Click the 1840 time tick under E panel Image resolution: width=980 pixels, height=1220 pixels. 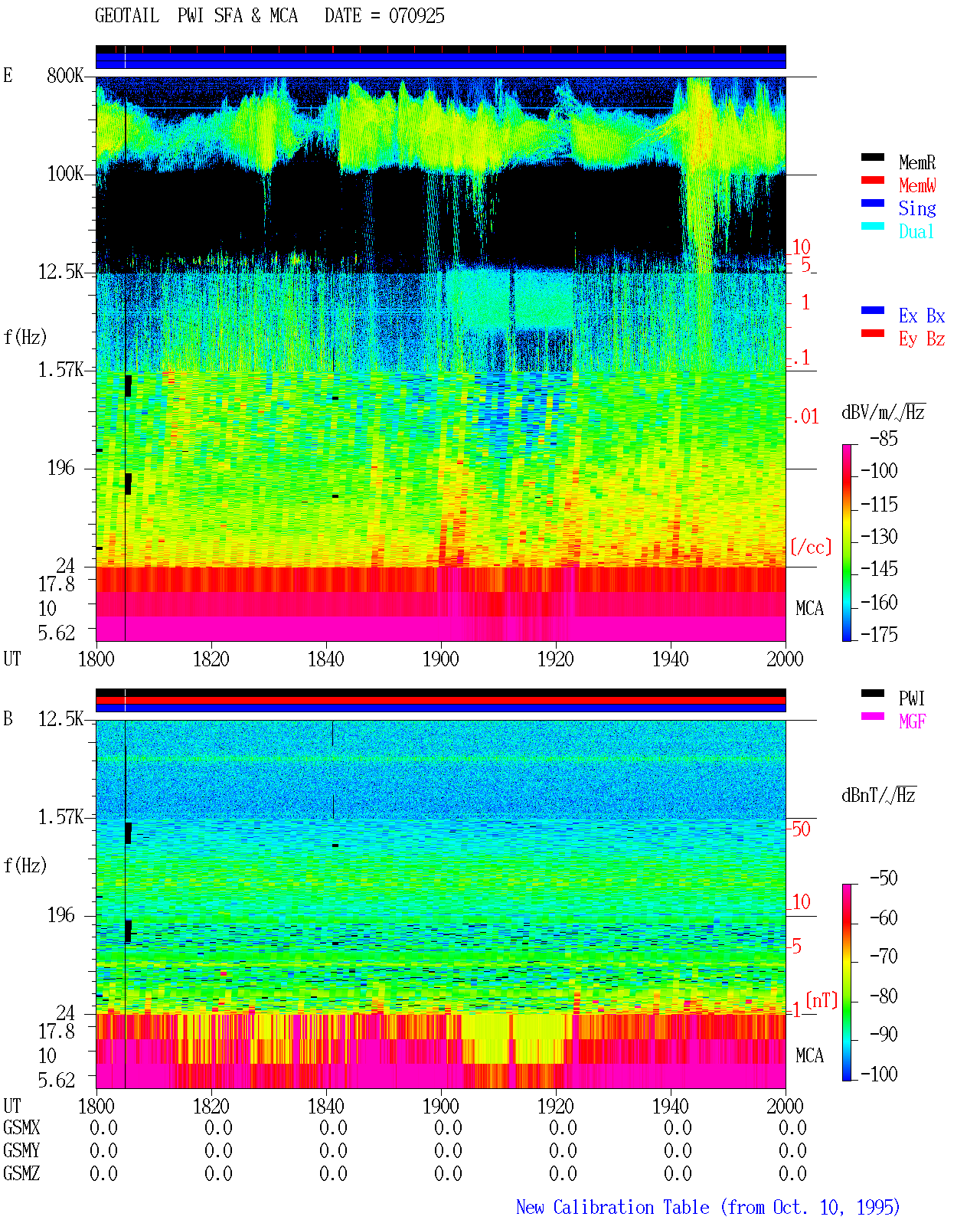(325, 659)
